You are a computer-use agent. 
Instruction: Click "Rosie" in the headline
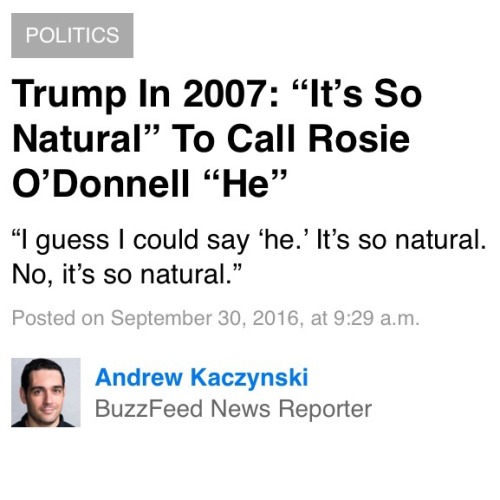click(x=359, y=139)
